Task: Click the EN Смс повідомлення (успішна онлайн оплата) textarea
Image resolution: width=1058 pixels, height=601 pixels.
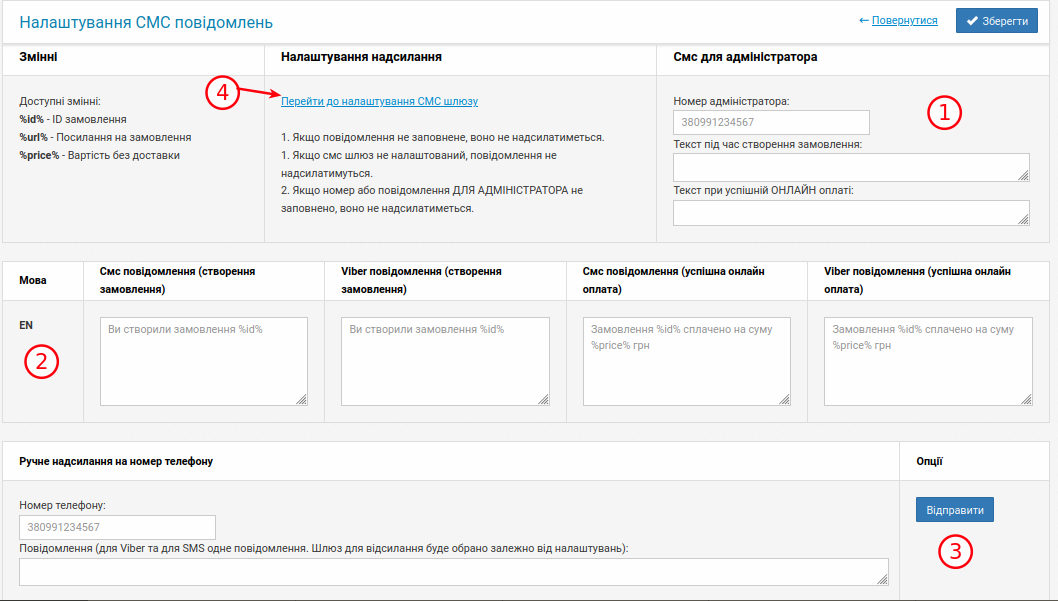Action: point(687,362)
